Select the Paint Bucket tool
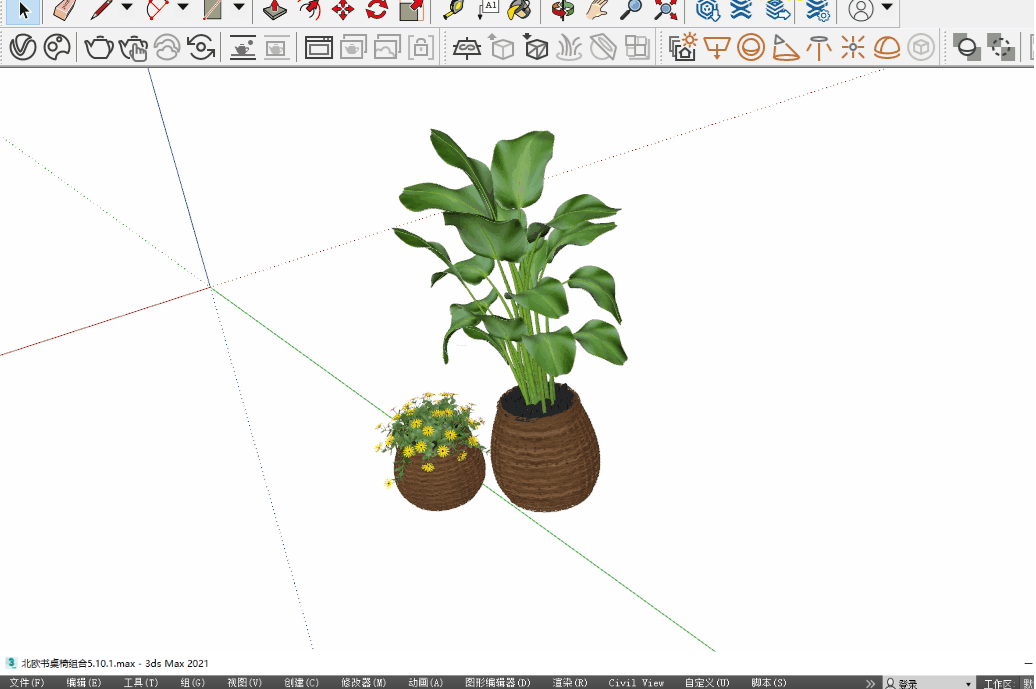Image resolution: width=1036 pixels, height=689 pixels. click(x=519, y=10)
